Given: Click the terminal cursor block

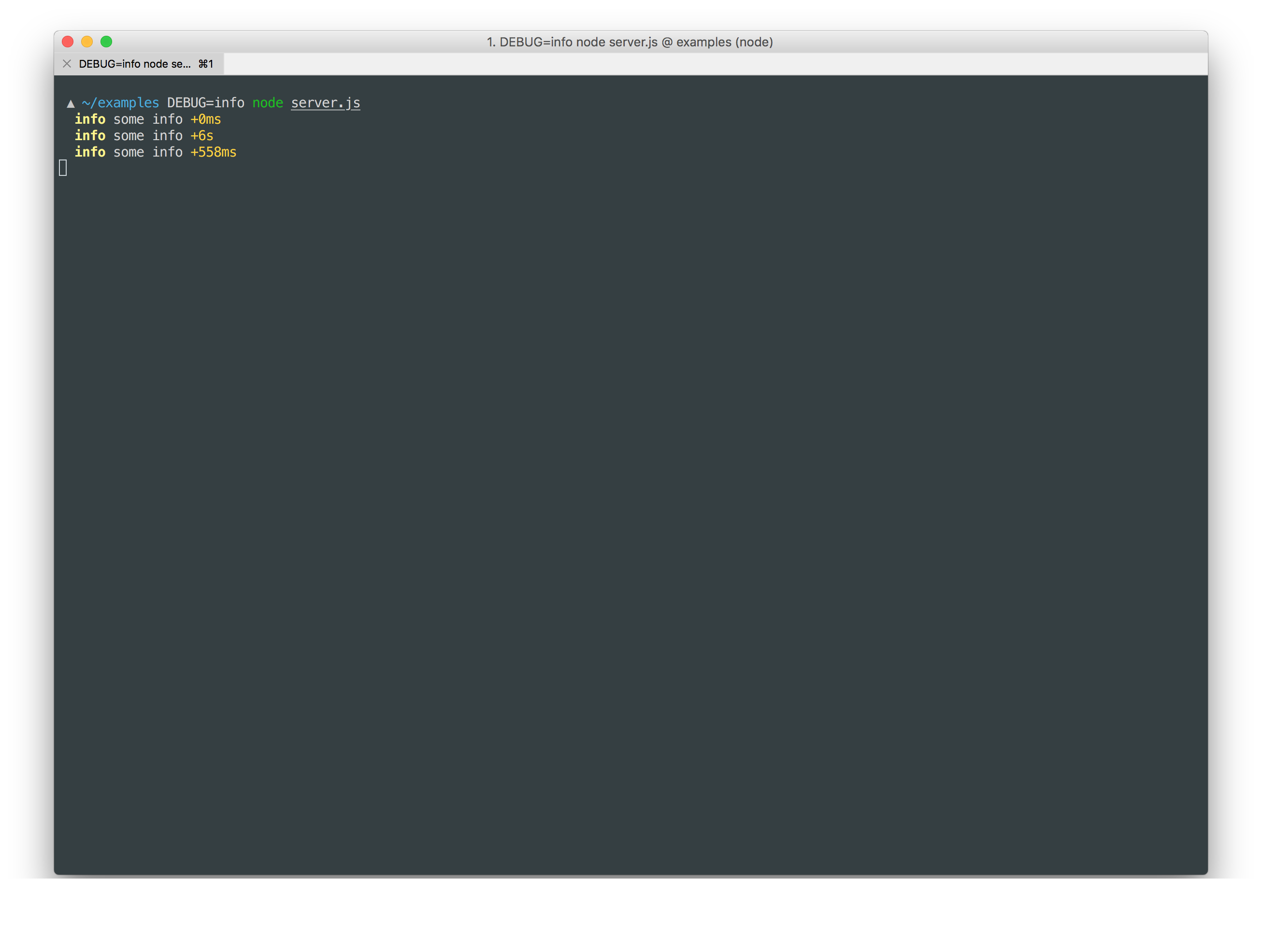Looking at the screenshot, I should [x=63, y=168].
